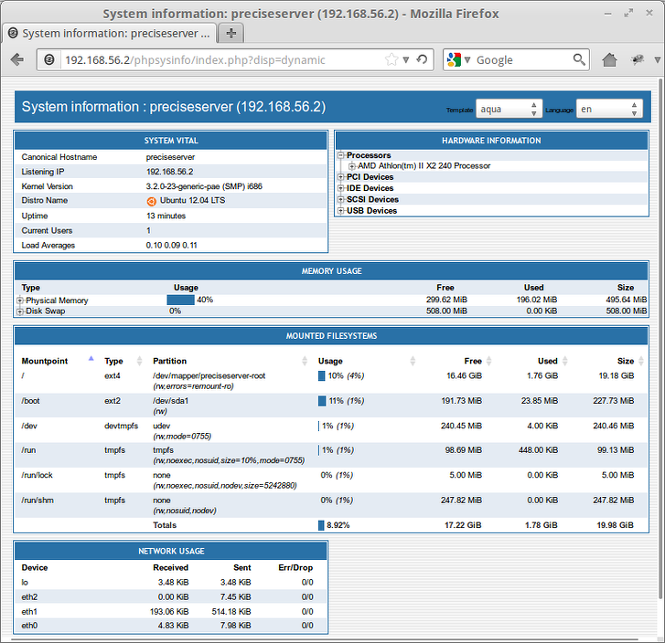The height and width of the screenshot is (643, 665).
Task: Open the toolbar overflow arrow at far right
Action: click(657, 60)
